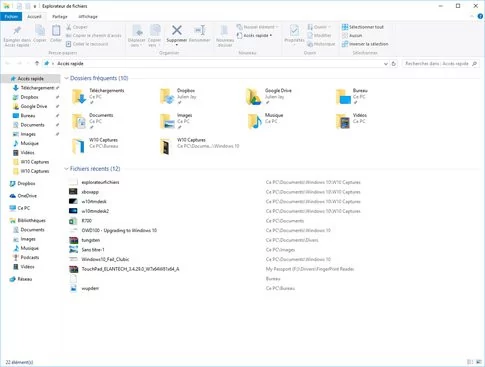
Task: Collapse the Dossiers fréquents section
Action: pos(66,78)
